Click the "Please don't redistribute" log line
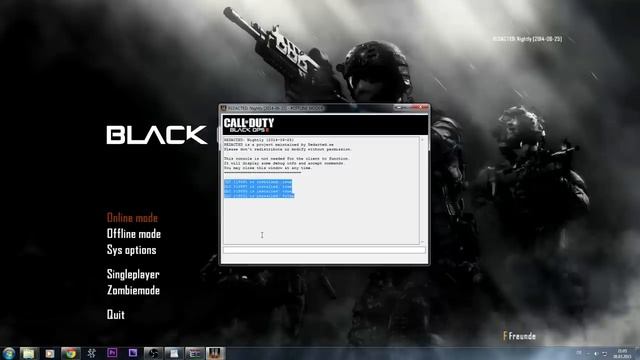The height and width of the screenshot is (360, 640). coord(288,149)
